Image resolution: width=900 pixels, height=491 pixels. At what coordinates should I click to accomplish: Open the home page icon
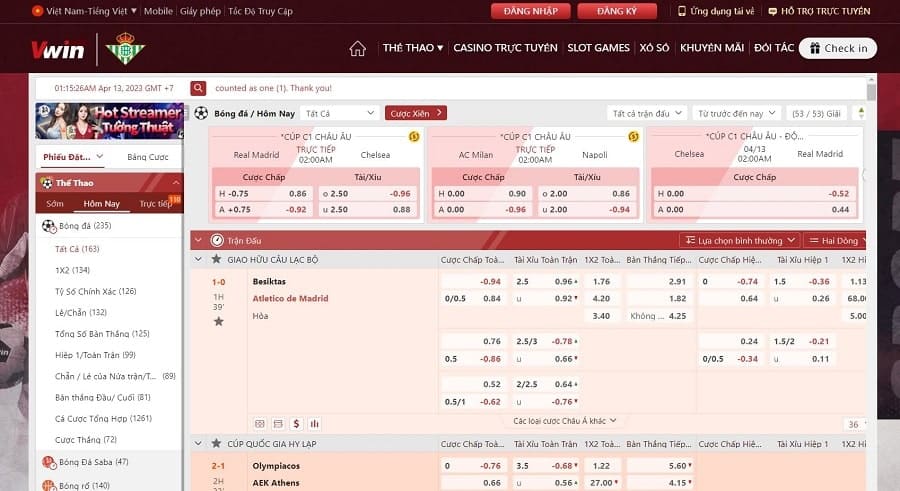click(x=357, y=49)
